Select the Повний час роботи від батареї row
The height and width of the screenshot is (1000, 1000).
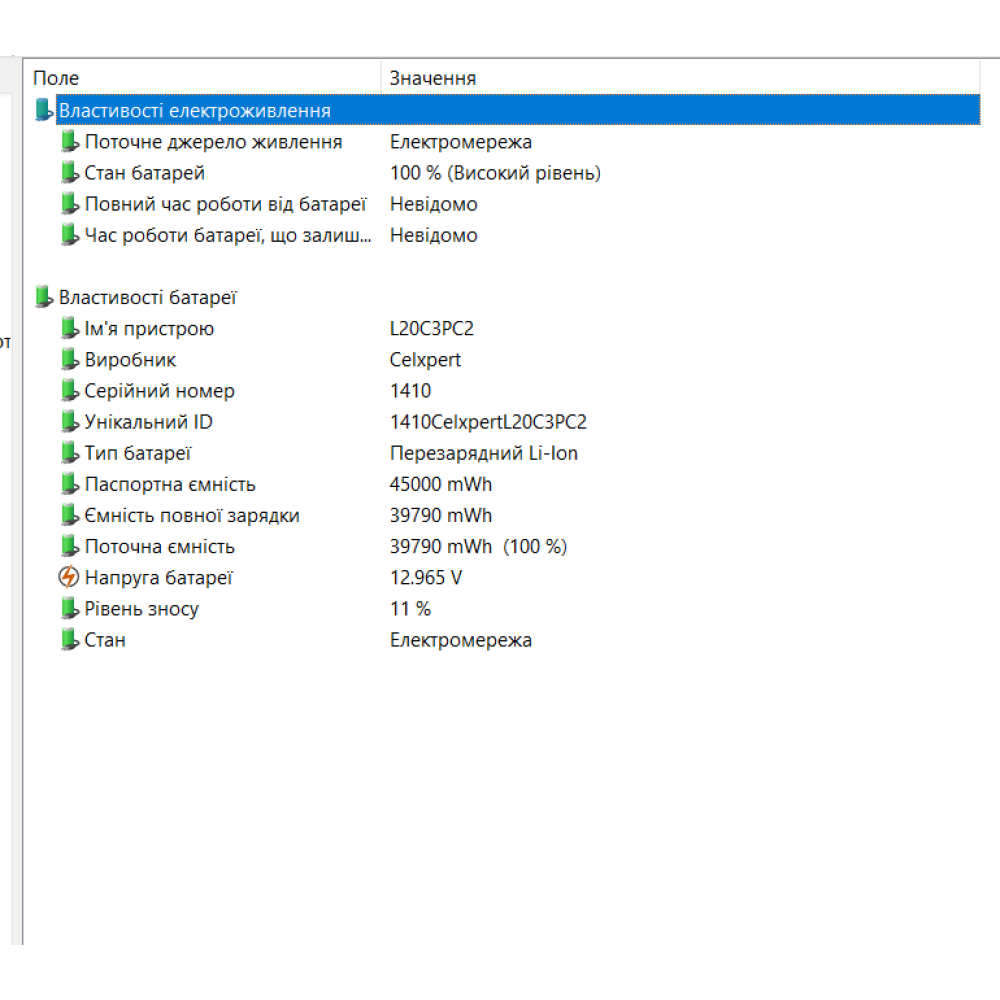pos(506,204)
